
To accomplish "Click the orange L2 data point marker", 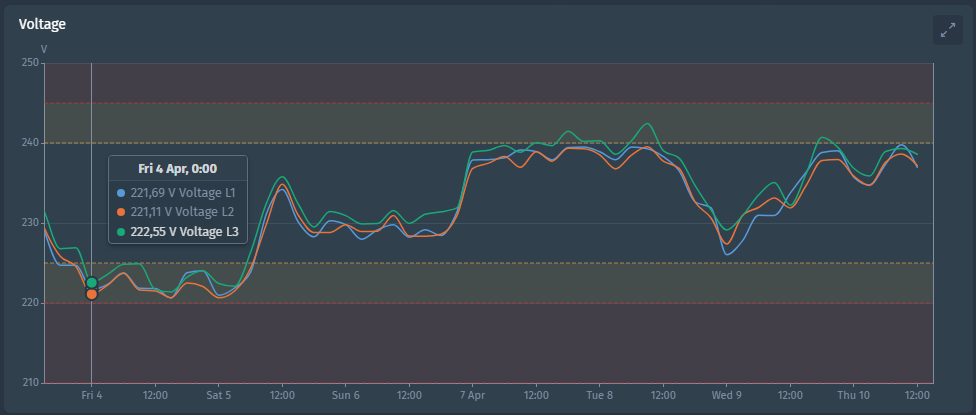I will [92, 294].
